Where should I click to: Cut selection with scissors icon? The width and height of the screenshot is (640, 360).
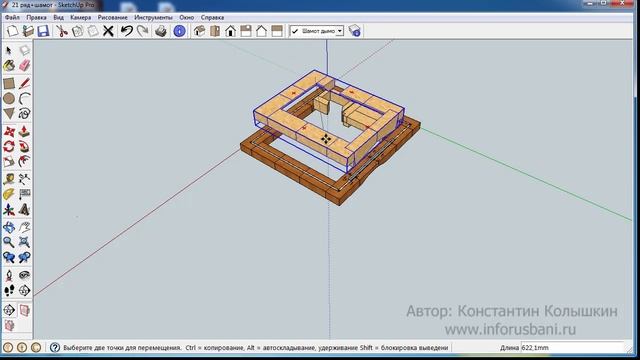pyautogui.click(x=62, y=31)
